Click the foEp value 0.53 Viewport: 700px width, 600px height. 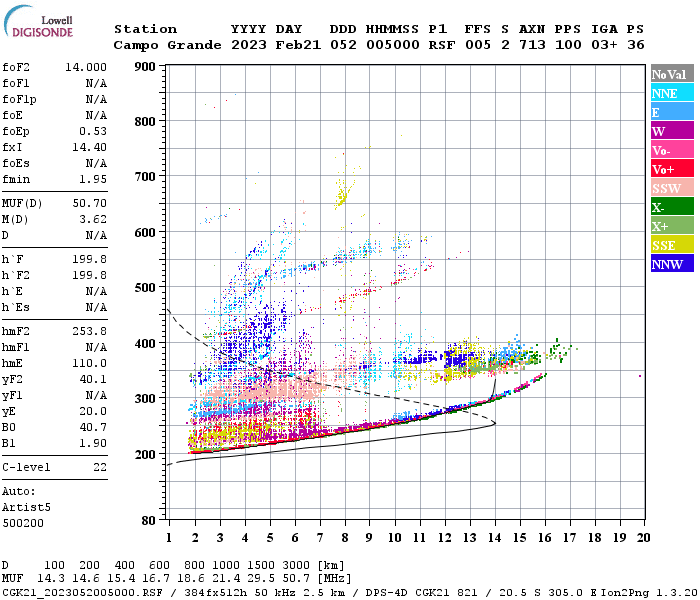tap(93, 131)
